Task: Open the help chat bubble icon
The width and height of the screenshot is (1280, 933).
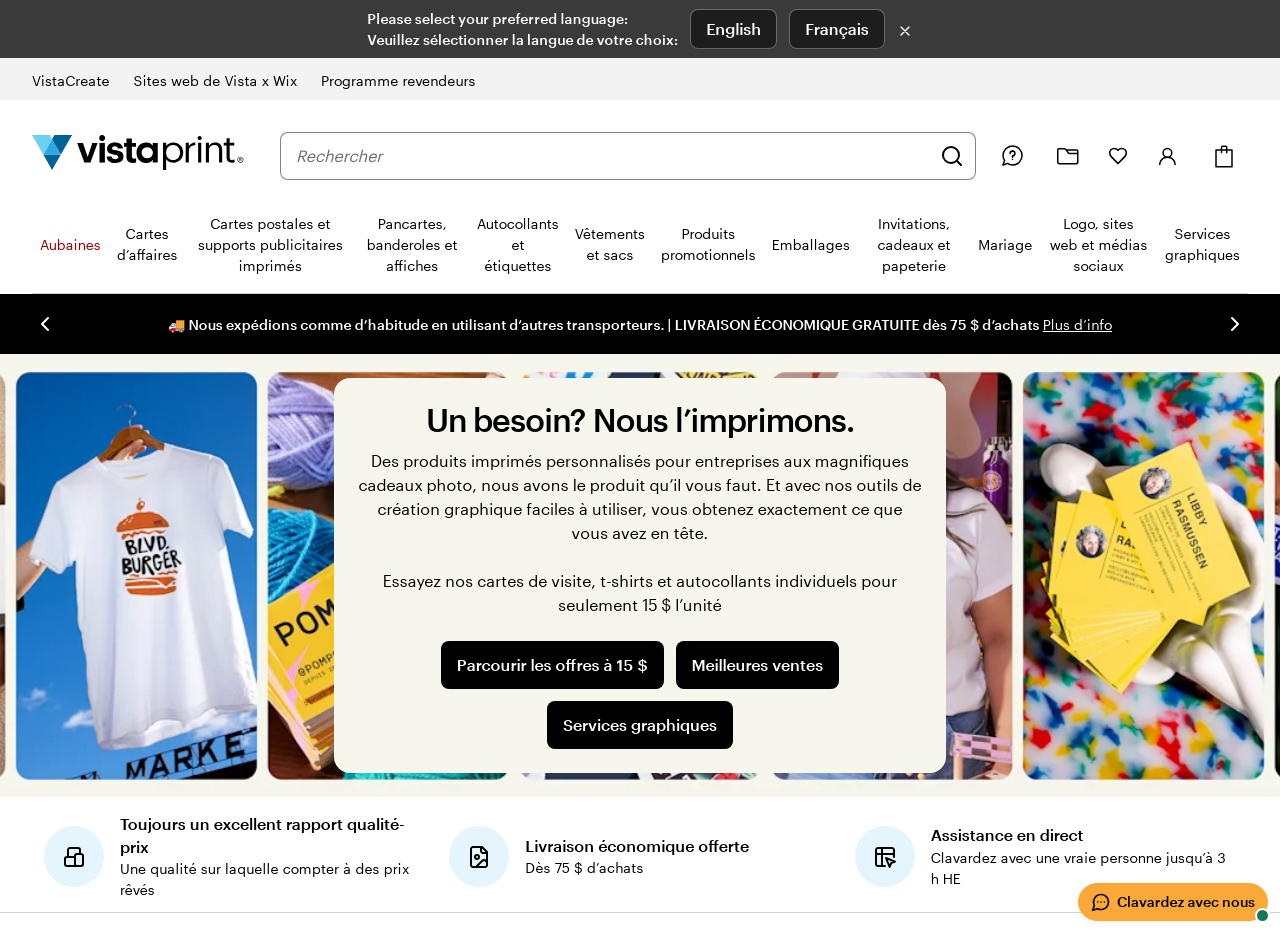Action: coord(1012,156)
